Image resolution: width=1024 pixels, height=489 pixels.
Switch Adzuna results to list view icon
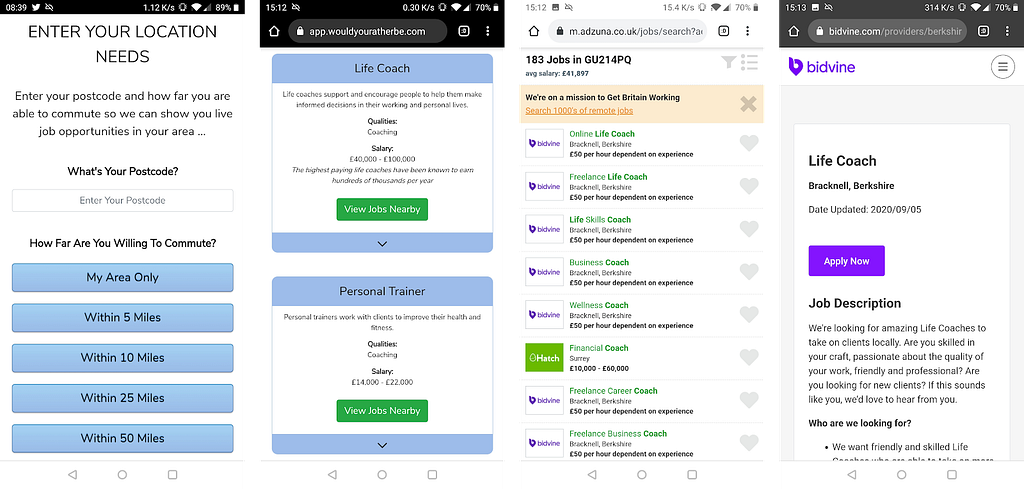pyautogui.click(x=749, y=62)
